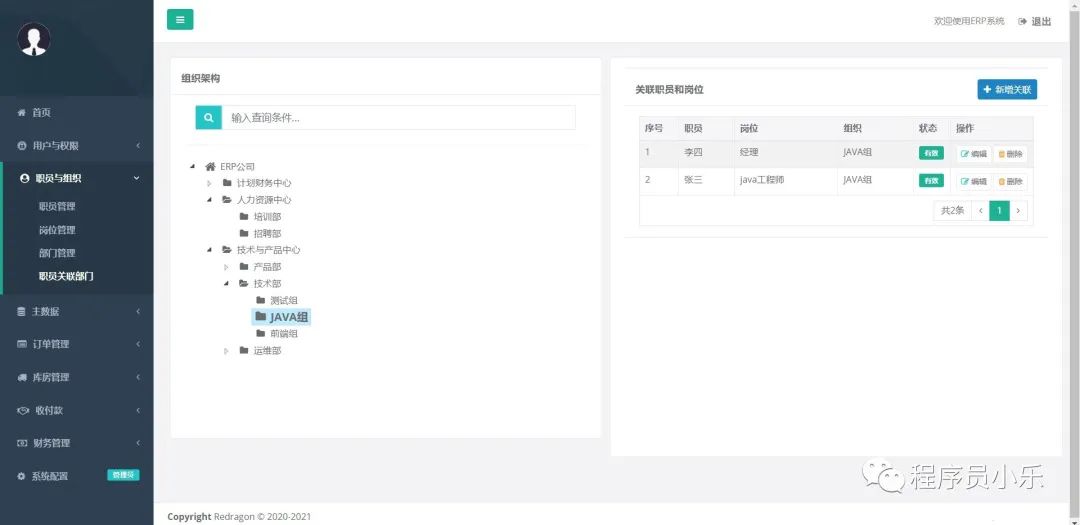Click the 管理员 badge beside 系统配置
This screenshot has width=1080, height=525.
click(123, 475)
